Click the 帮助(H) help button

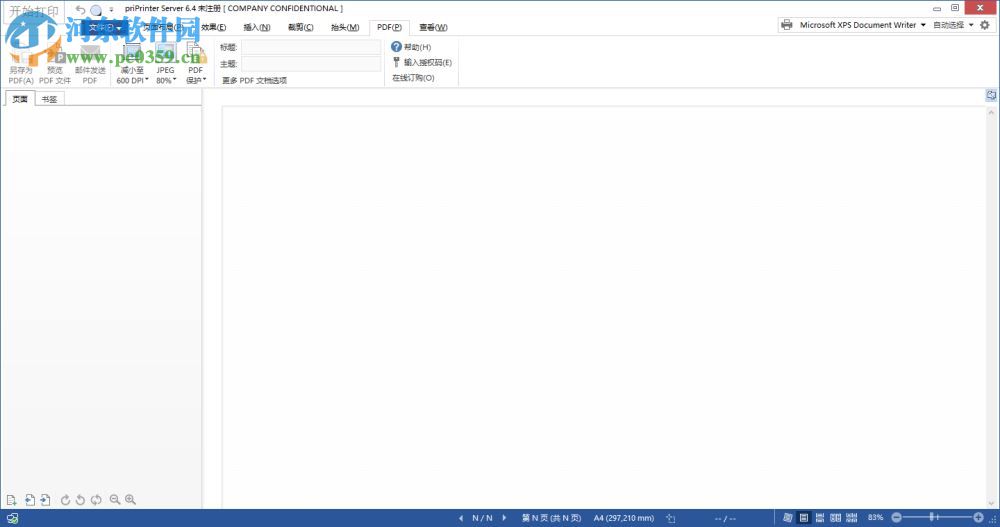tap(411, 47)
